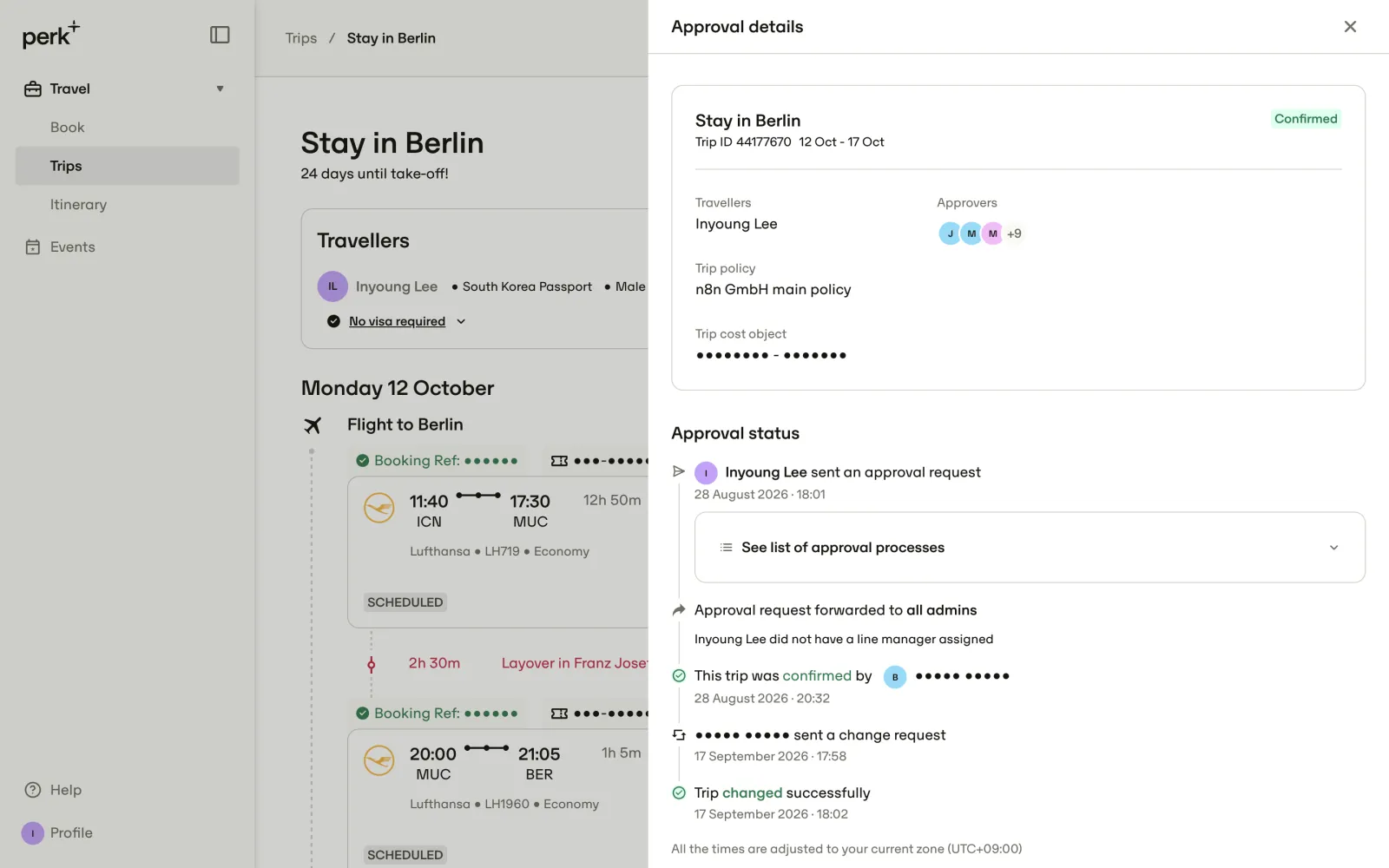Click the Trips breadcrumb link
The height and width of the screenshot is (868, 1389).
pos(301,38)
